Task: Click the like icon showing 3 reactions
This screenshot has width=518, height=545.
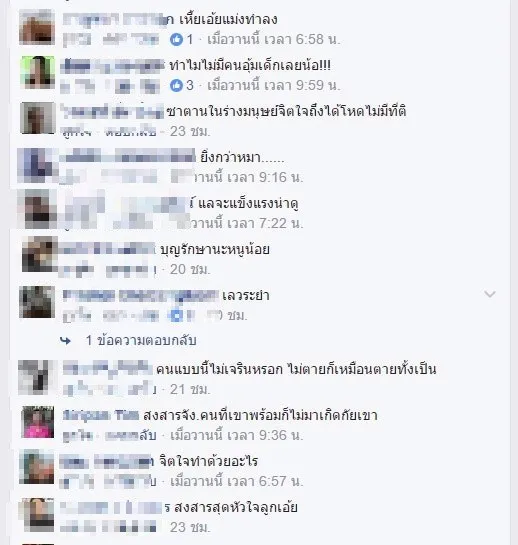Action: point(176,85)
